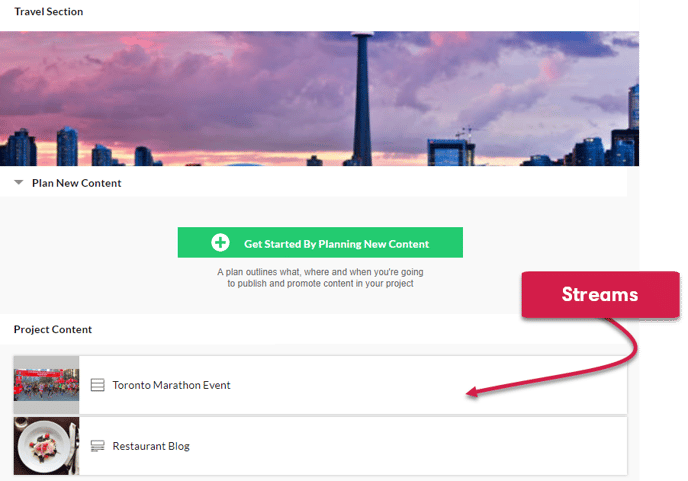The width and height of the screenshot is (688, 481).
Task: Click the red arrow tip pointing at stream
Action: 470,395
